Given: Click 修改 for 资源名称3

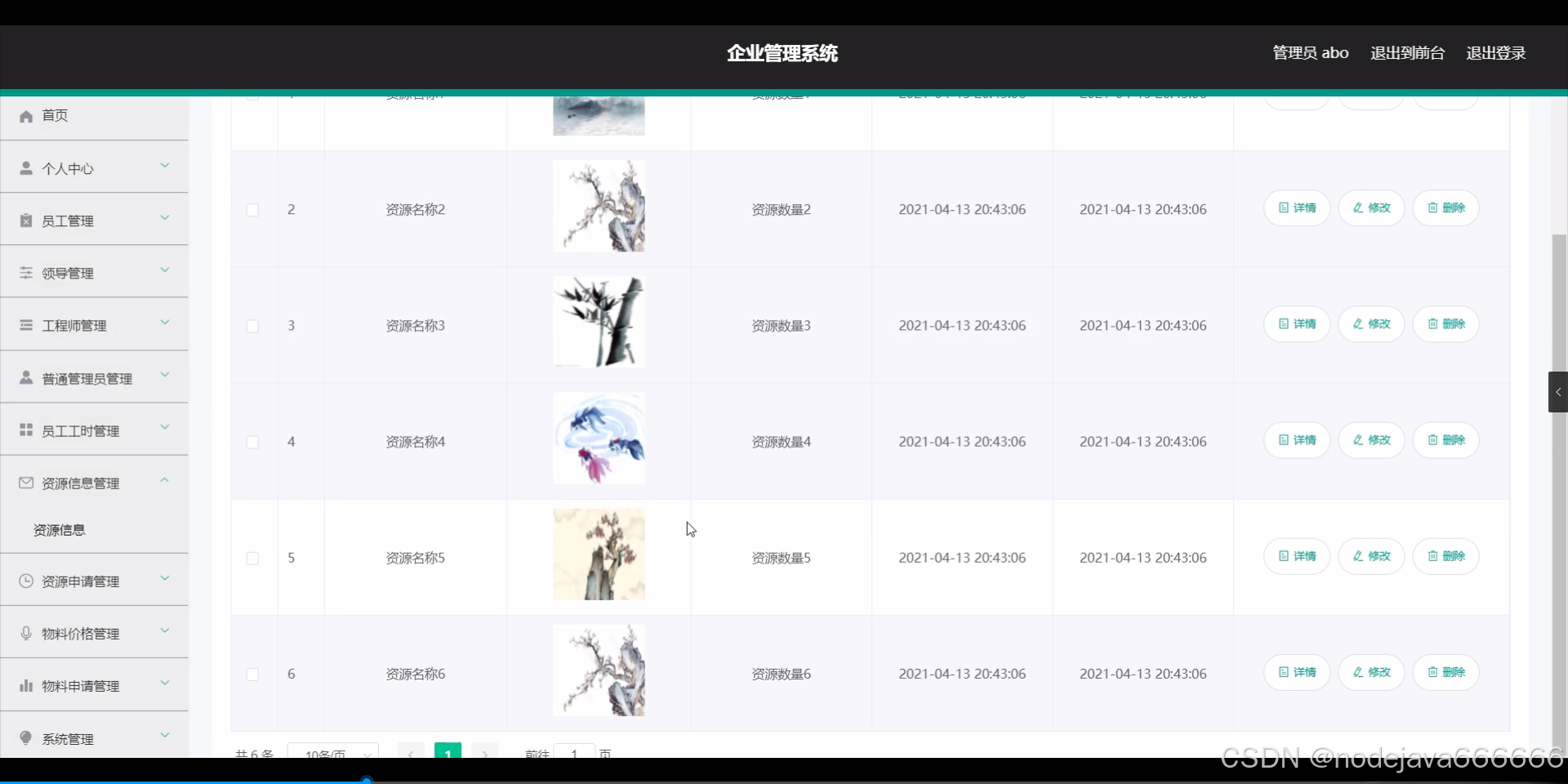Looking at the screenshot, I should pos(1371,324).
